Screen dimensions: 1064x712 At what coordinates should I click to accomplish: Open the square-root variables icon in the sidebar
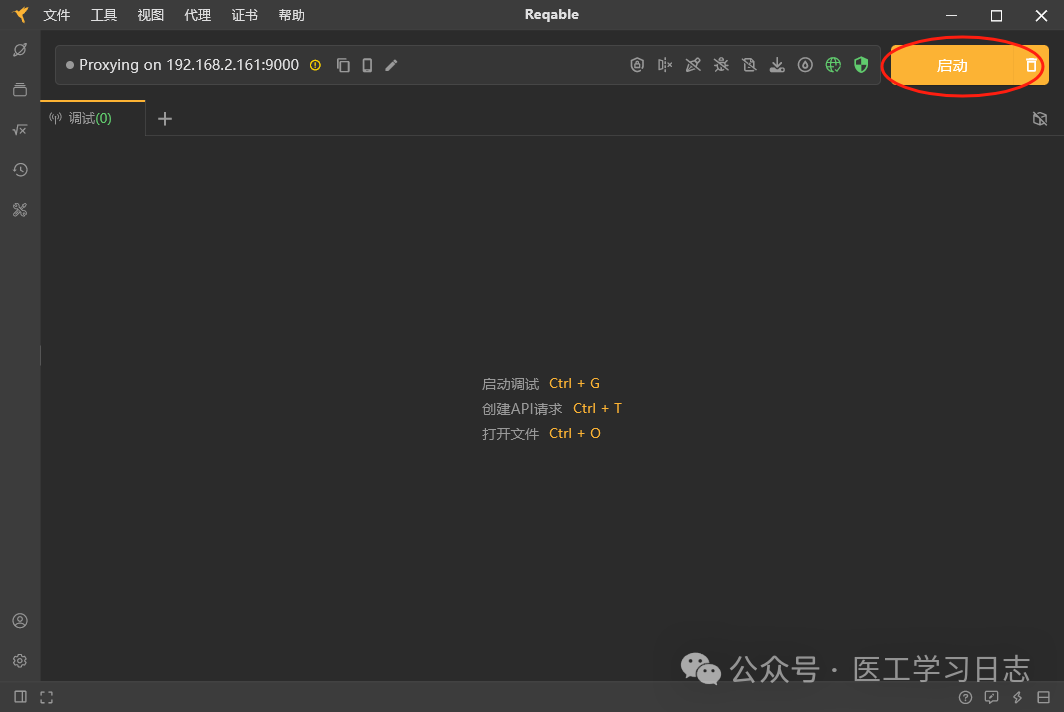click(20, 130)
